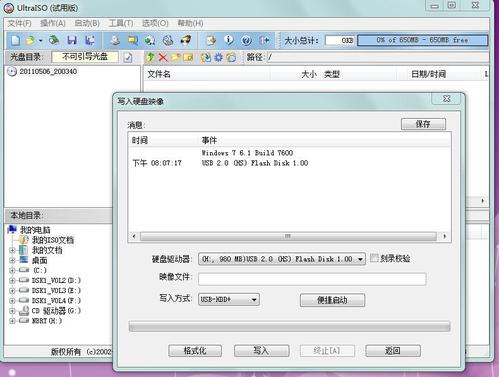The image size is (499, 377).
Task: Click the Info toolbar icon
Action: pos(229,40)
